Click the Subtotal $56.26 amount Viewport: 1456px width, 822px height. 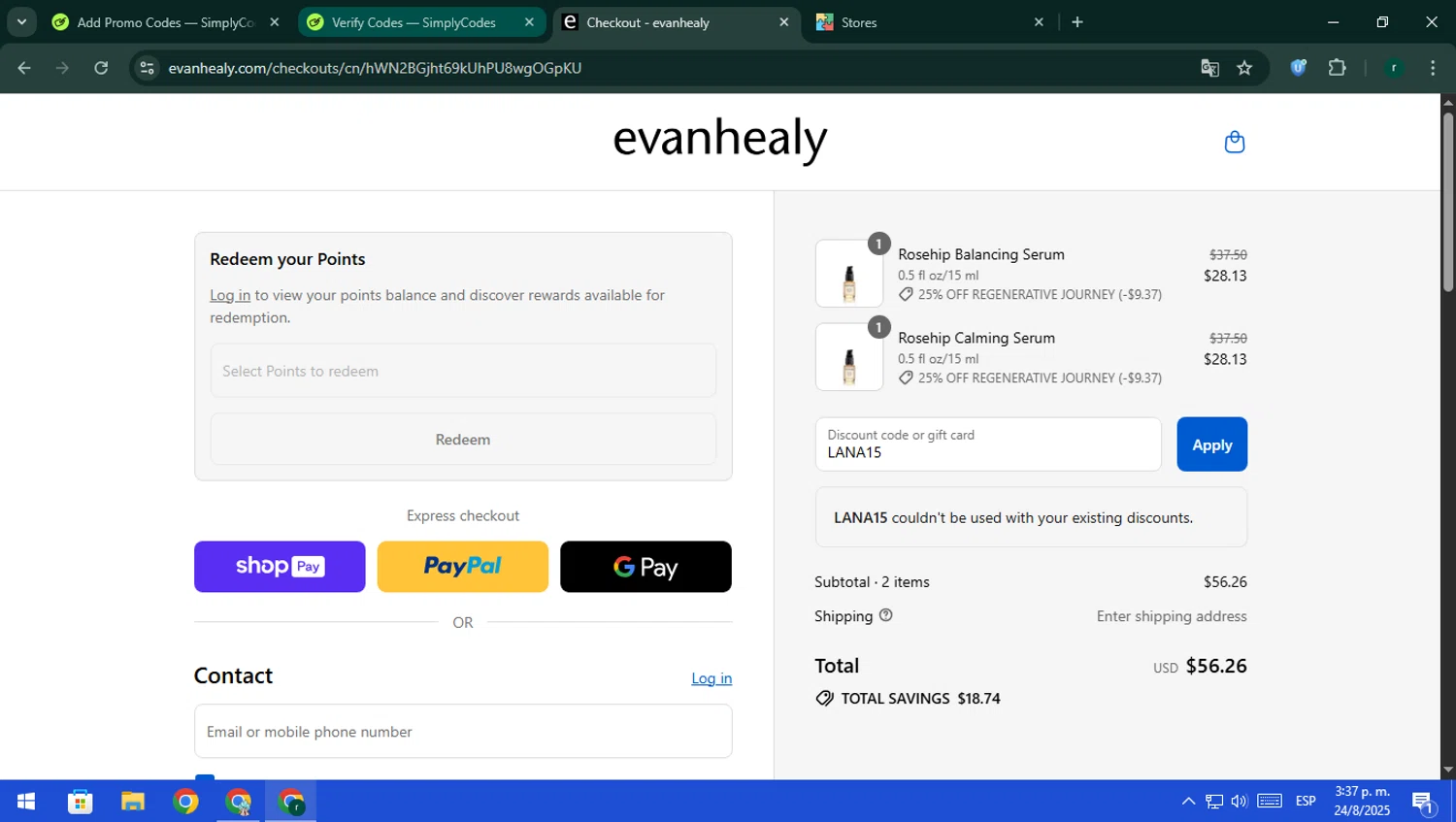1225,582
